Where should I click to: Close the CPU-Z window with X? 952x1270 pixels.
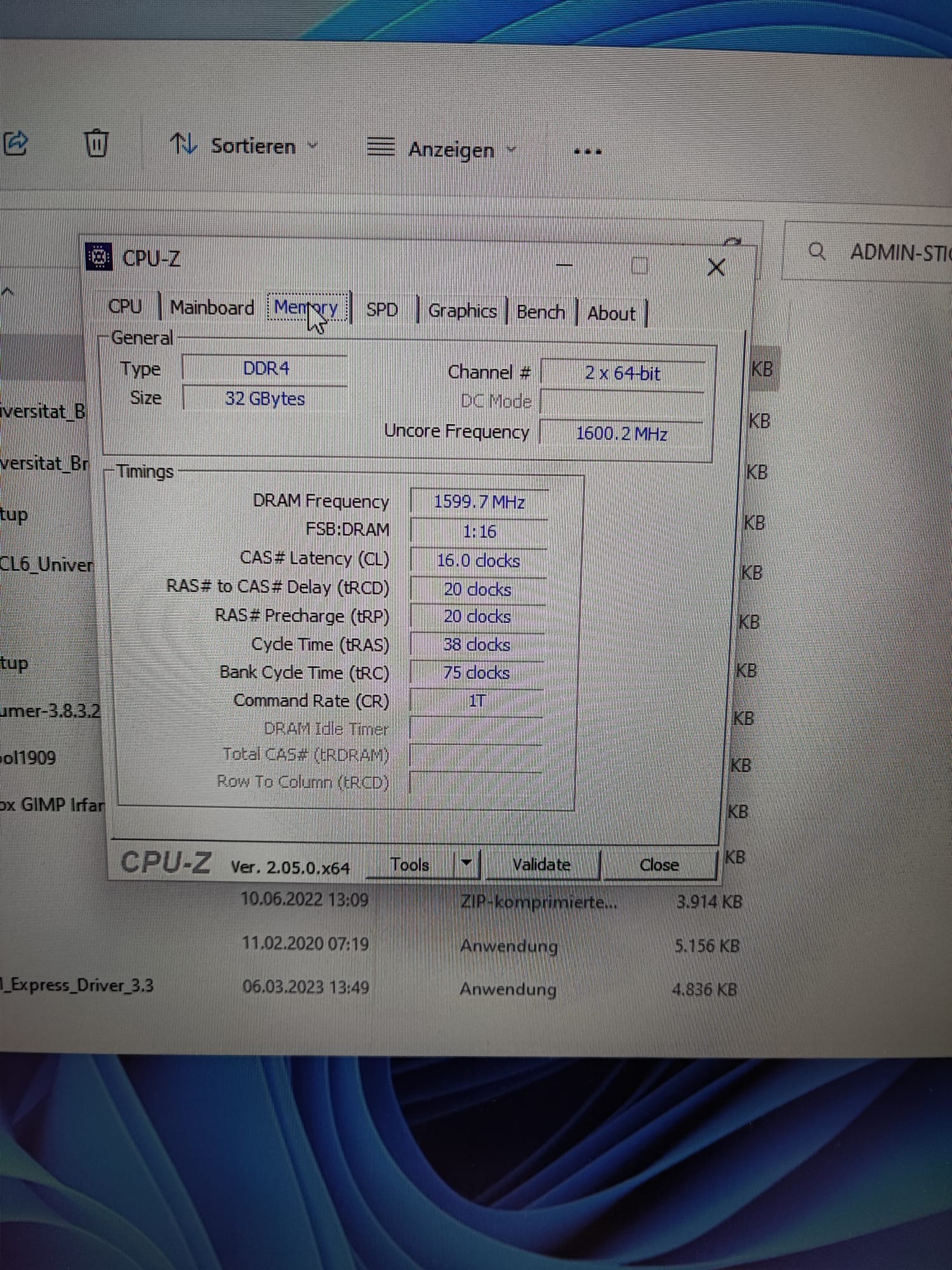716,267
